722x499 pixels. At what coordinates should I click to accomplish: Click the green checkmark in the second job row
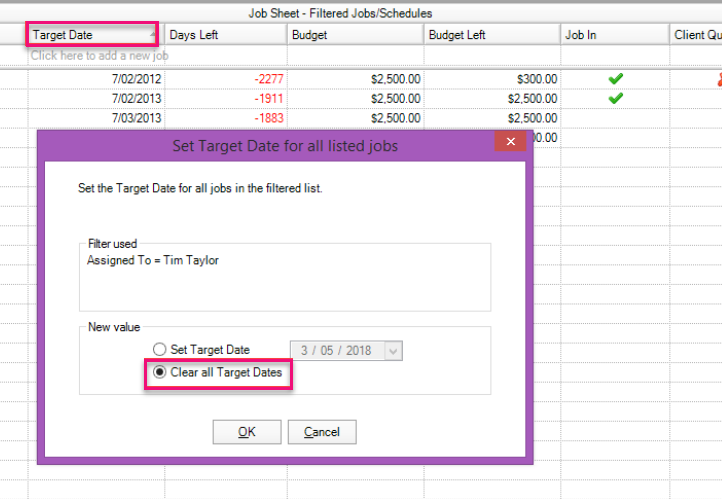(615, 98)
